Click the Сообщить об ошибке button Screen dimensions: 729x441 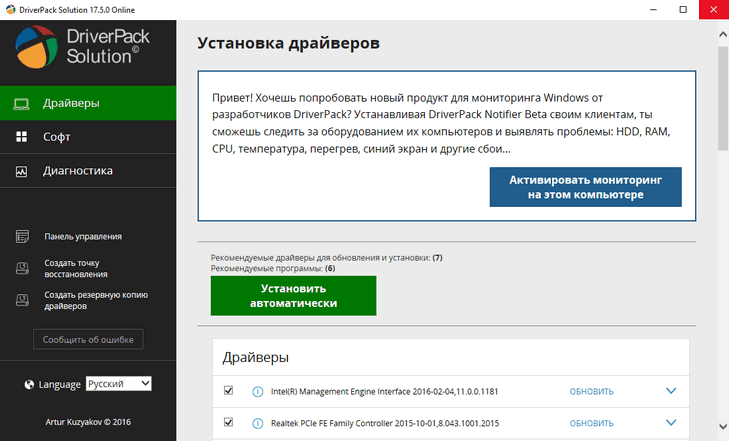(x=88, y=340)
